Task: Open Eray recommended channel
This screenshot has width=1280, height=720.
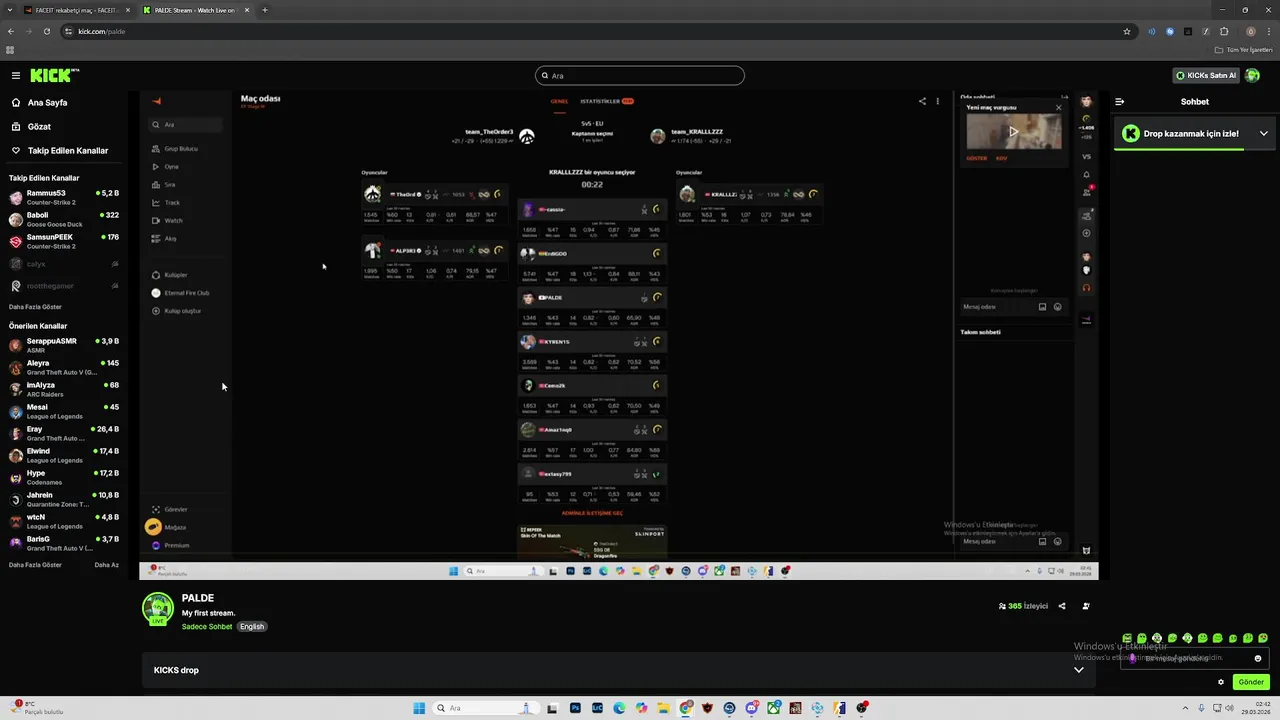Action: point(64,433)
